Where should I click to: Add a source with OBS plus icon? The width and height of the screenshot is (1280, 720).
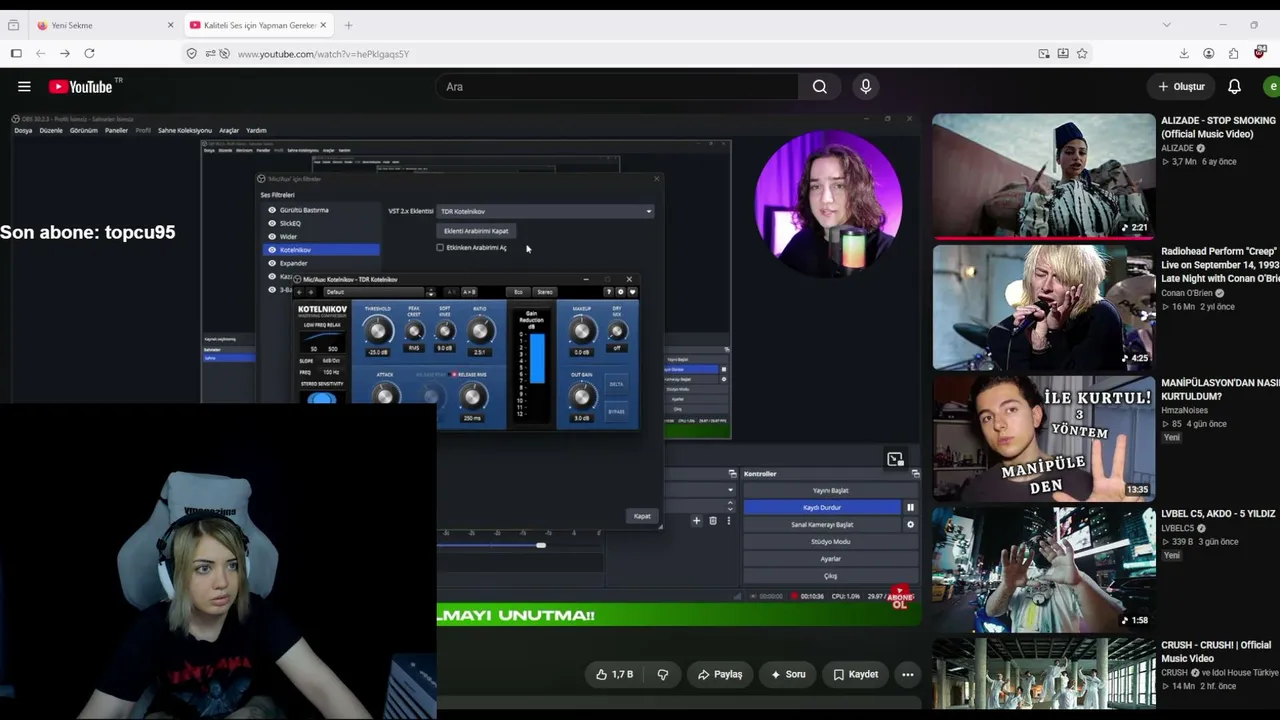[x=697, y=520]
